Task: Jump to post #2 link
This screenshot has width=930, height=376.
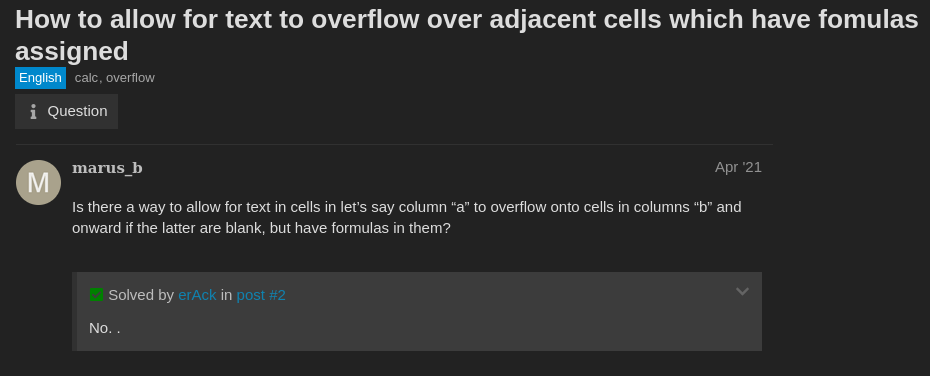Action: coord(261,295)
